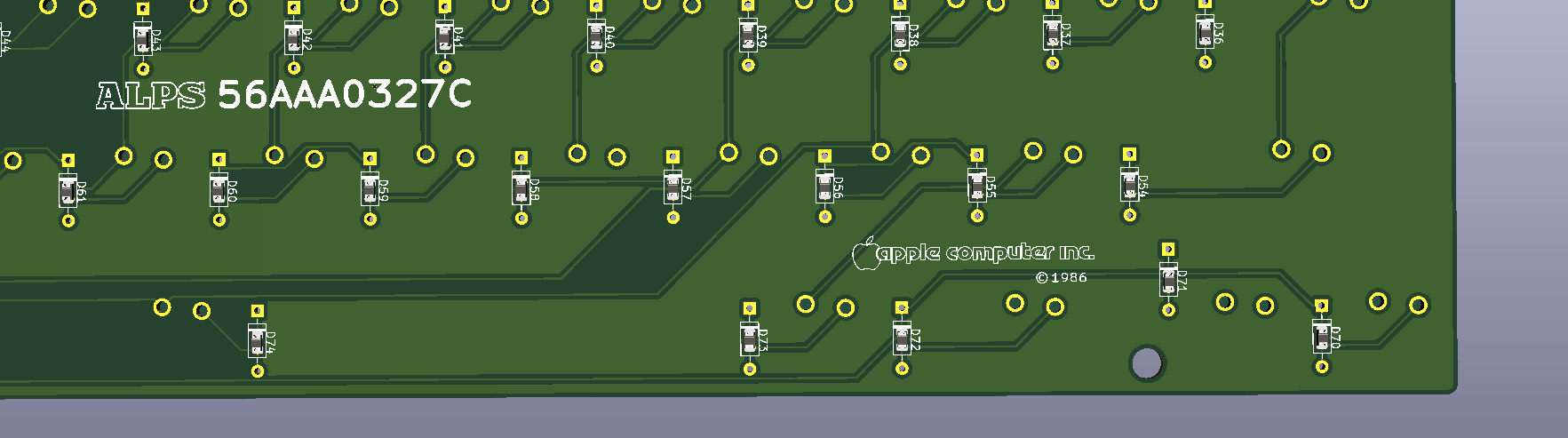Select diode component D55
This screenshot has width=1568, height=438.
tap(976, 185)
